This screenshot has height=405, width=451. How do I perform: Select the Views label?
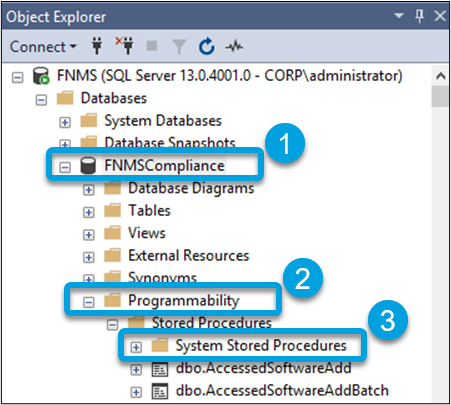point(147,233)
